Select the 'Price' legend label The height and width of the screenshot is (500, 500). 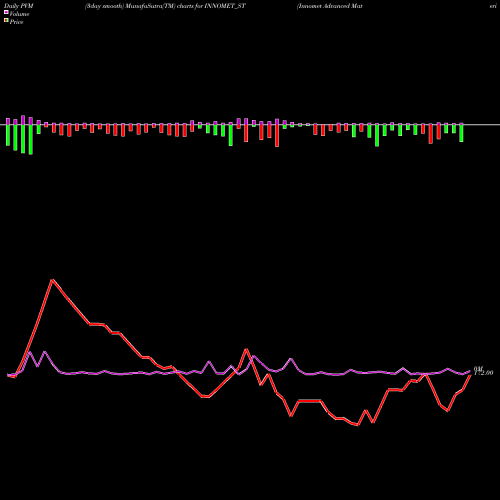16,22
